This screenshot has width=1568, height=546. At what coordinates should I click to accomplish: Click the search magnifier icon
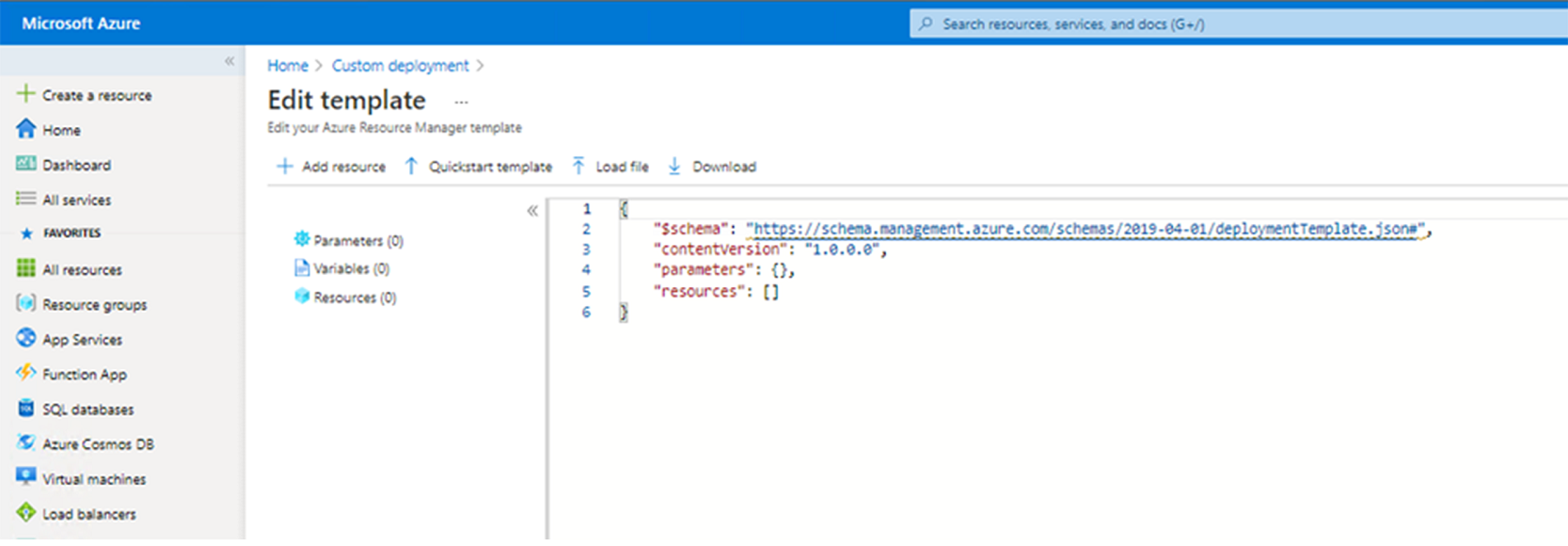coord(926,24)
